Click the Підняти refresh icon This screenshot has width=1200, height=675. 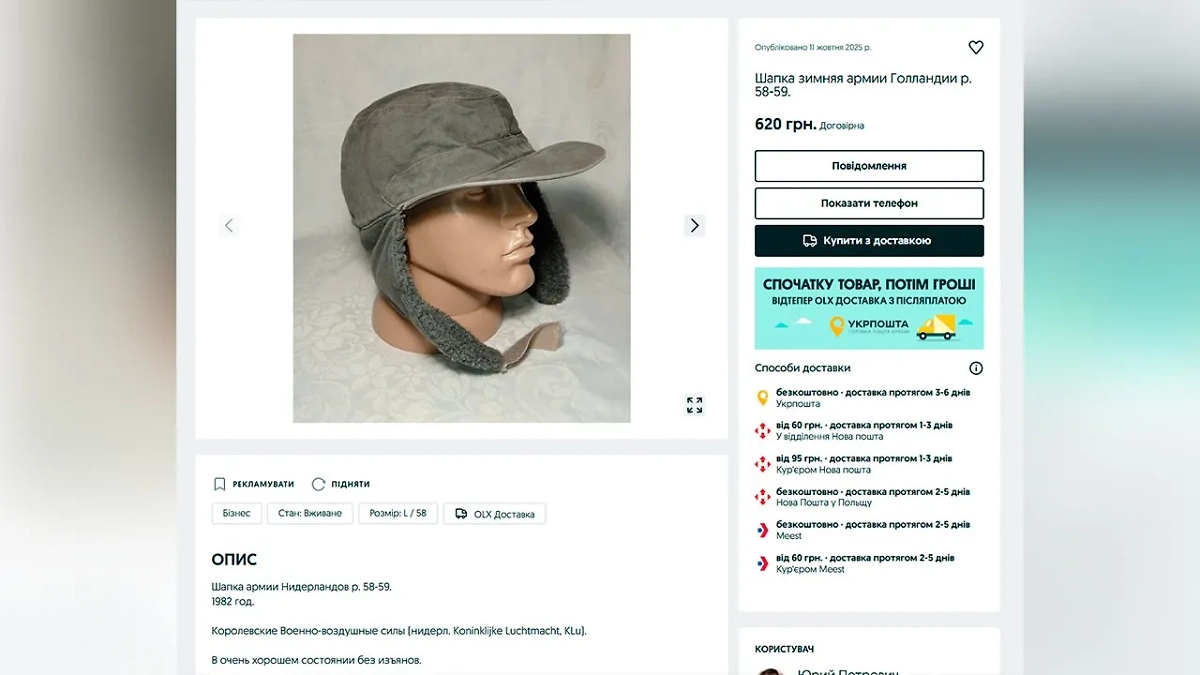pos(318,484)
